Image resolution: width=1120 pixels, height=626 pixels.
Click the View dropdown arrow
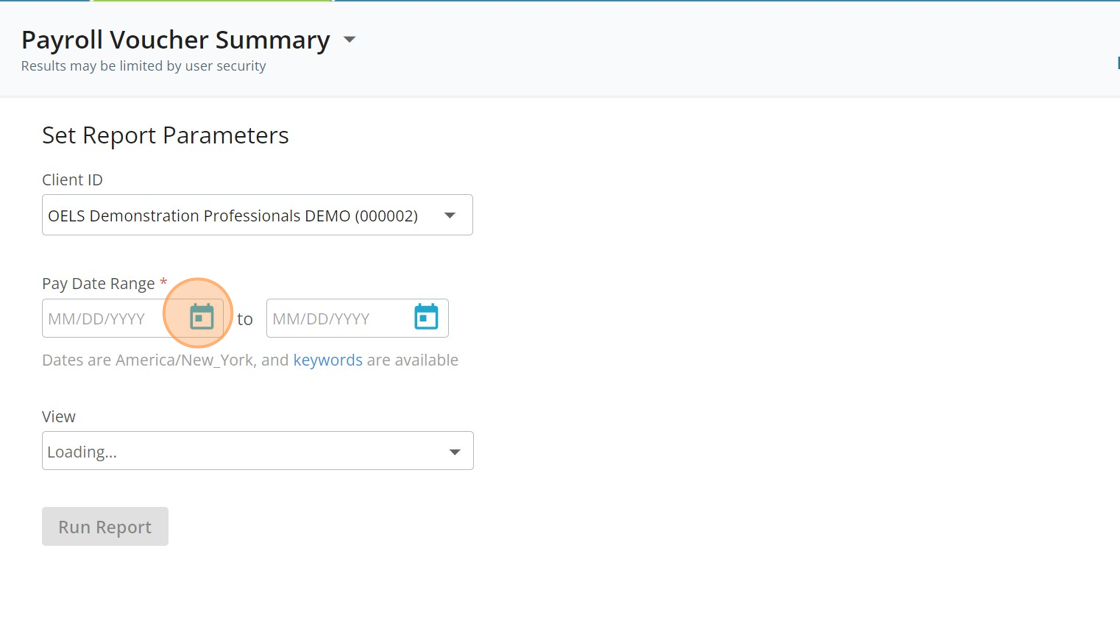click(454, 452)
